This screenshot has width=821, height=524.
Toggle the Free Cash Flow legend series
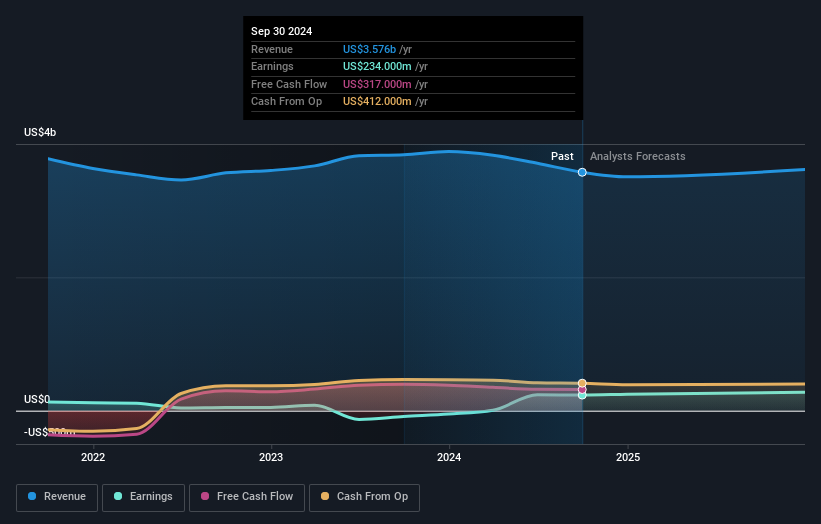[247, 497]
